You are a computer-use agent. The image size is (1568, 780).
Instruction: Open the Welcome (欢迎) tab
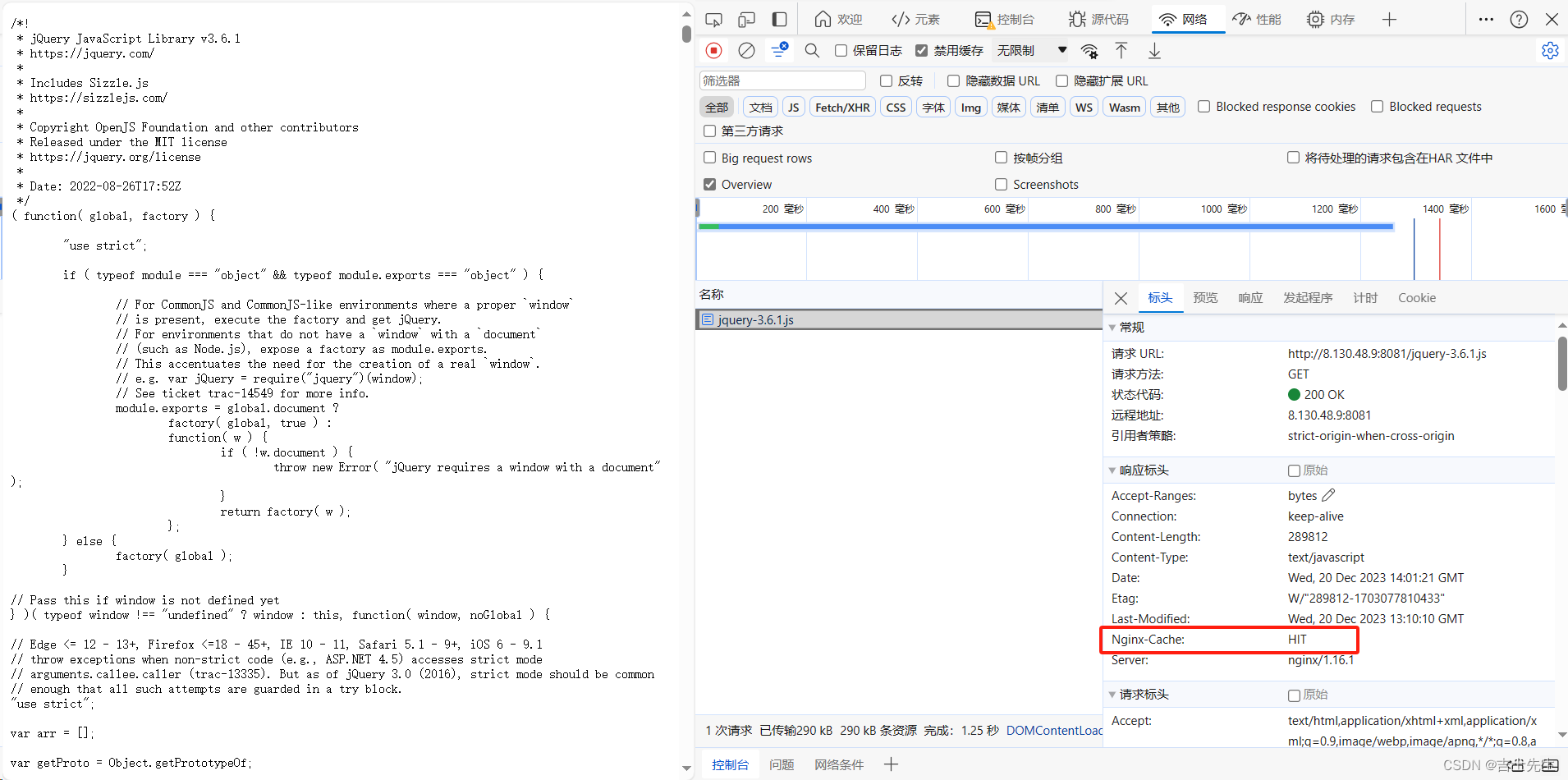pos(838,19)
